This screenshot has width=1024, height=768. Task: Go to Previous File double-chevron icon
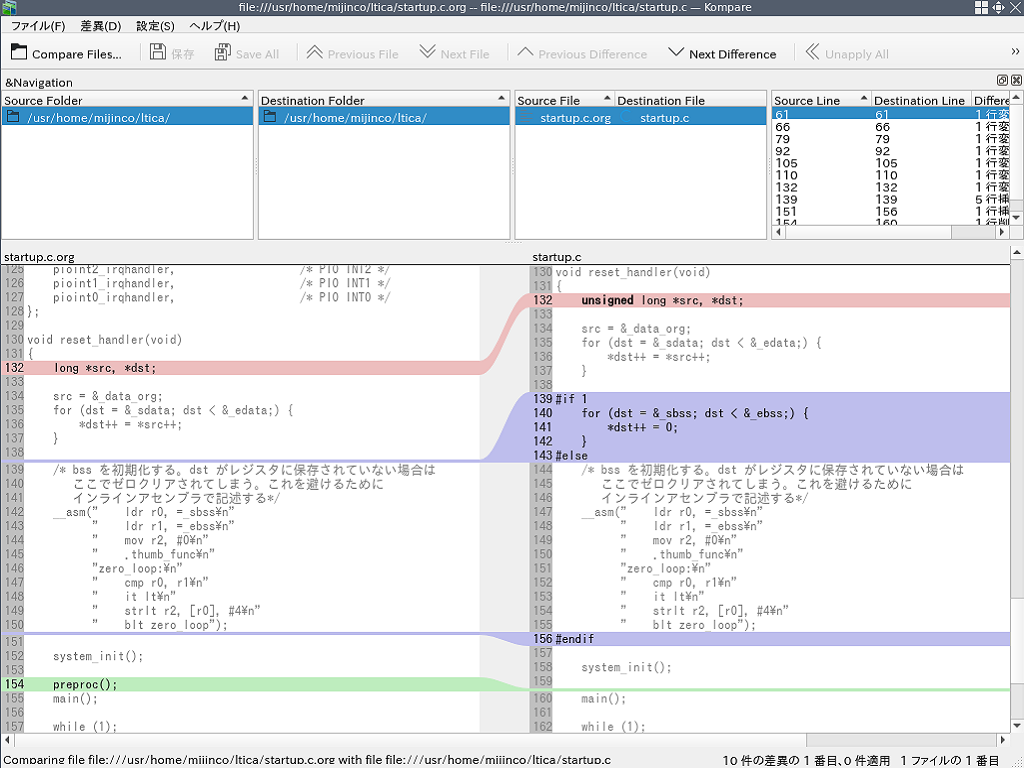coord(314,52)
